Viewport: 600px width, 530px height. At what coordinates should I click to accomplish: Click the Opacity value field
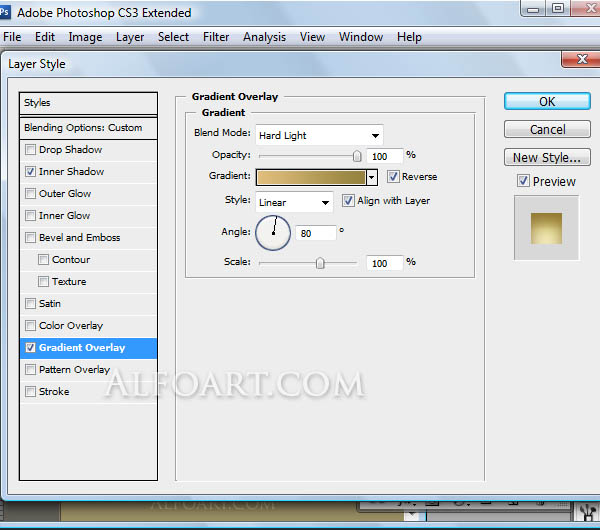pyautogui.click(x=385, y=156)
